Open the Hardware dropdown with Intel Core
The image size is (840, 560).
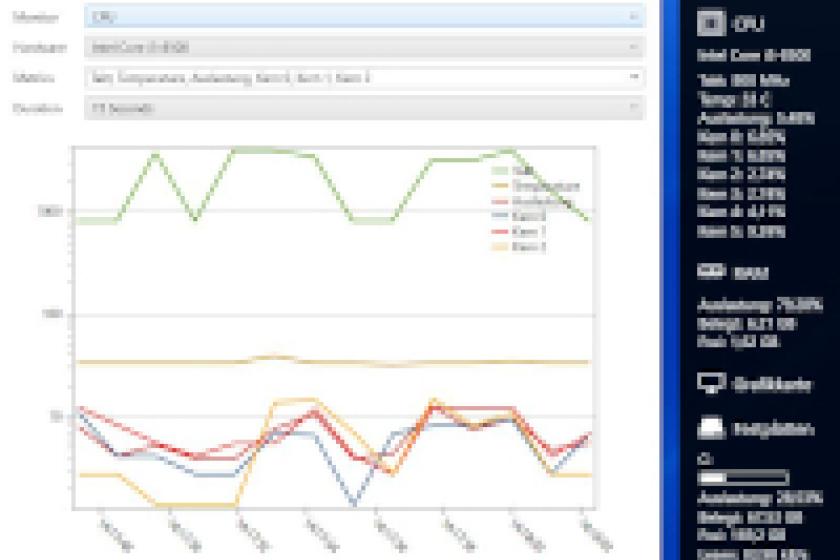(x=364, y=47)
